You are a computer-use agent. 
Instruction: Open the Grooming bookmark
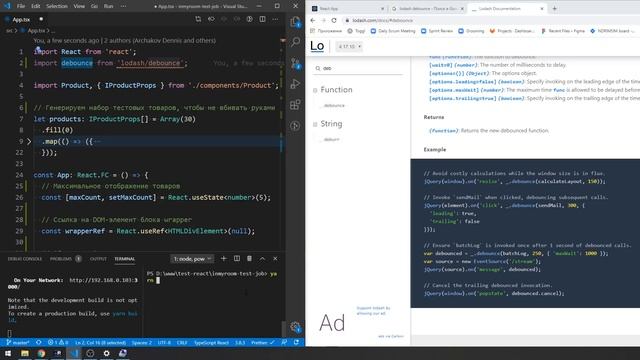point(471,31)
